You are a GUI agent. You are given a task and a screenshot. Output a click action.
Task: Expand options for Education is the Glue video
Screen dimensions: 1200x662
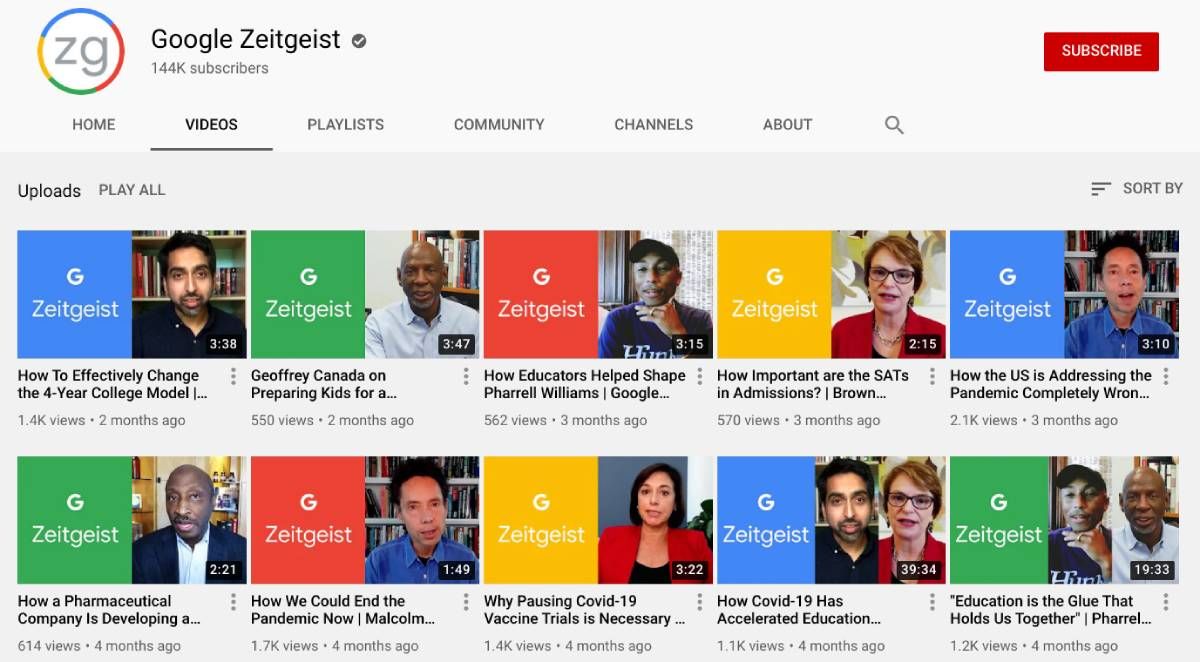point(1165,602)
